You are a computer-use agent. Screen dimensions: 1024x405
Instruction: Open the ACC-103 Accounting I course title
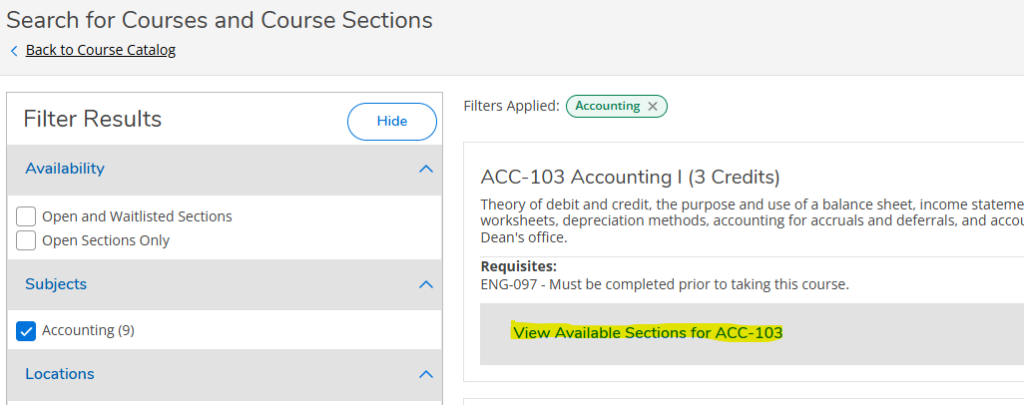click(629, 177)
